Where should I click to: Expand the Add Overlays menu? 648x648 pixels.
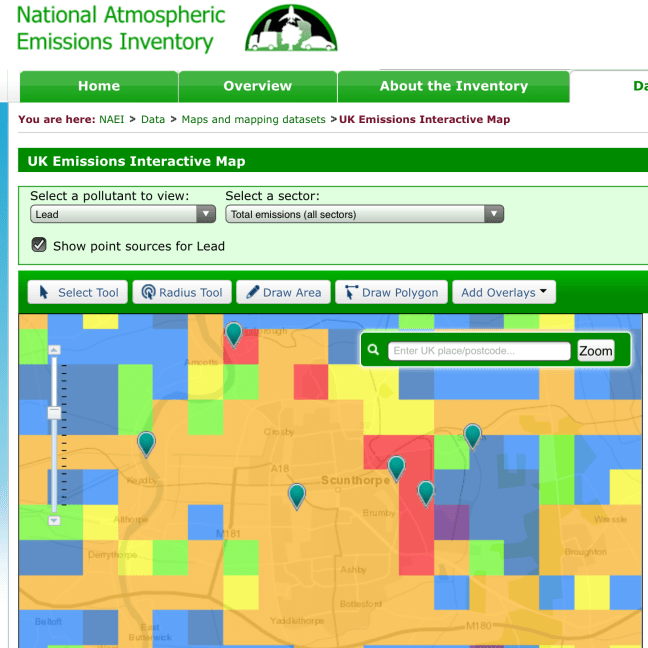coord(504,292)
